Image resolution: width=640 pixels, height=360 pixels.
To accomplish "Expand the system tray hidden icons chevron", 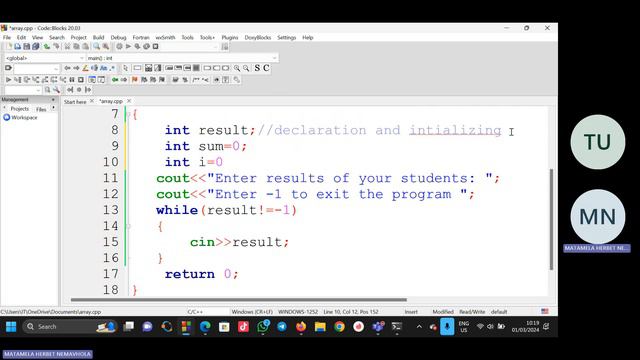I will [x=419, y=327].
